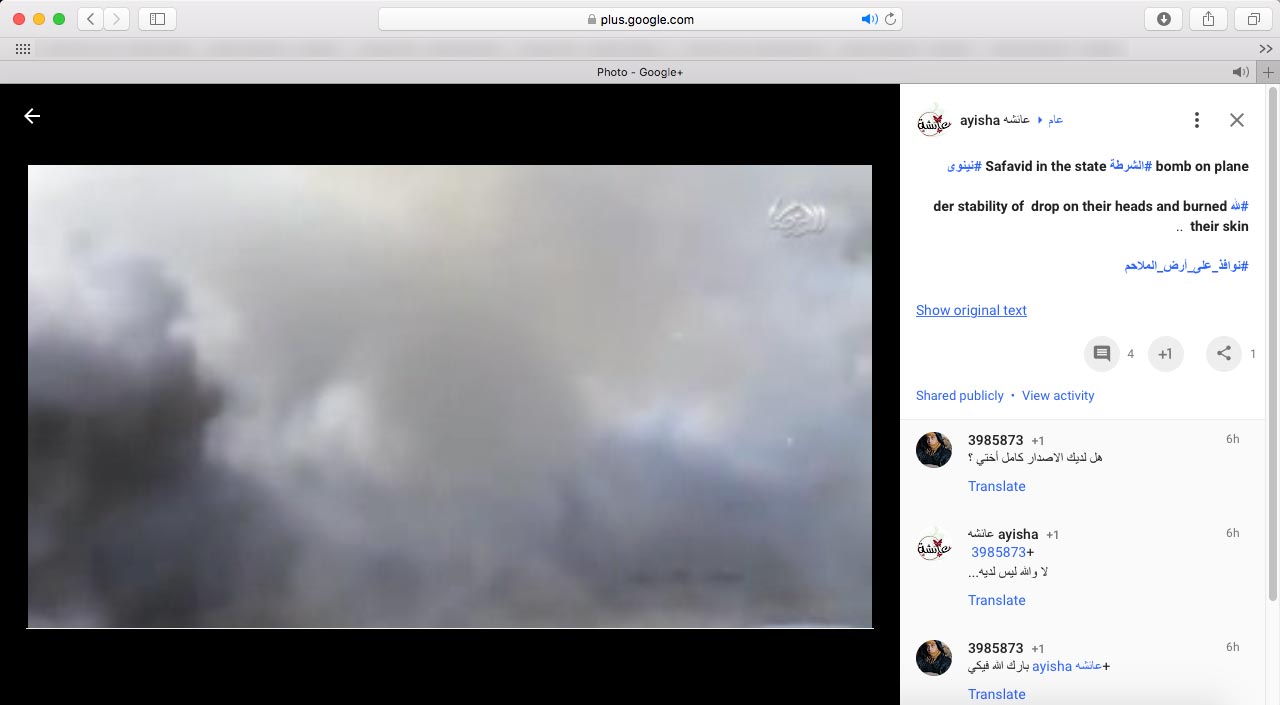Image resolution: width=1280 pixels, height=705 pixels.
Task: Open the three-dot post options menu
Action: pyautogui.click(x=1196, y=120)
